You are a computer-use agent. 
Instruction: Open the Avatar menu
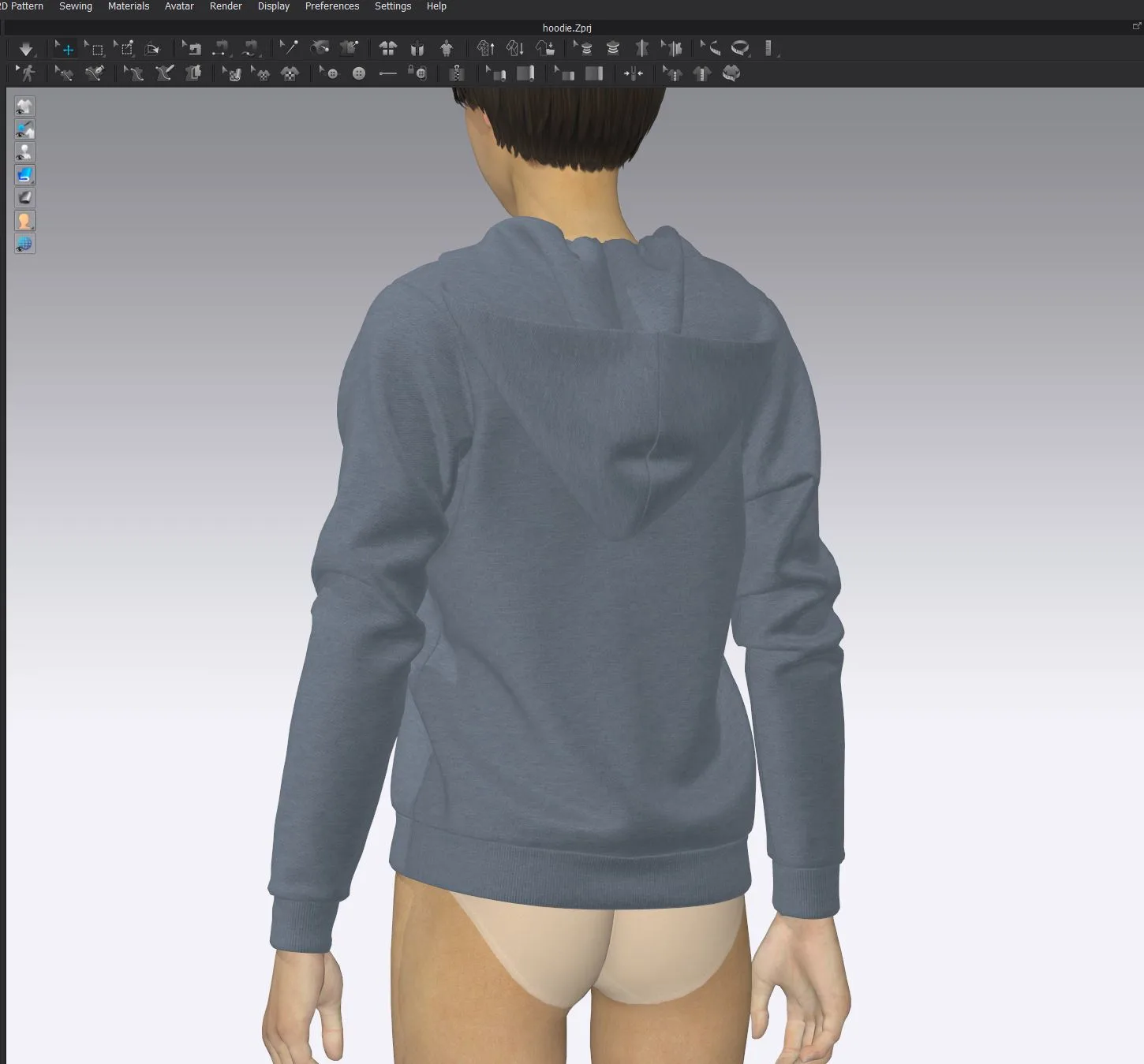(x=179, y=6)
